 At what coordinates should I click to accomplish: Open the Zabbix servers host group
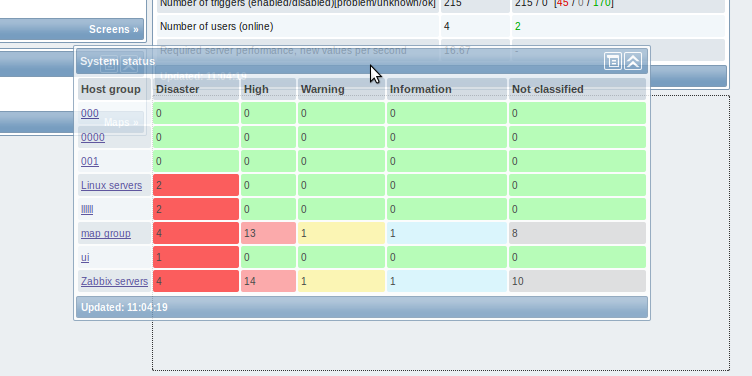[114, 281]
